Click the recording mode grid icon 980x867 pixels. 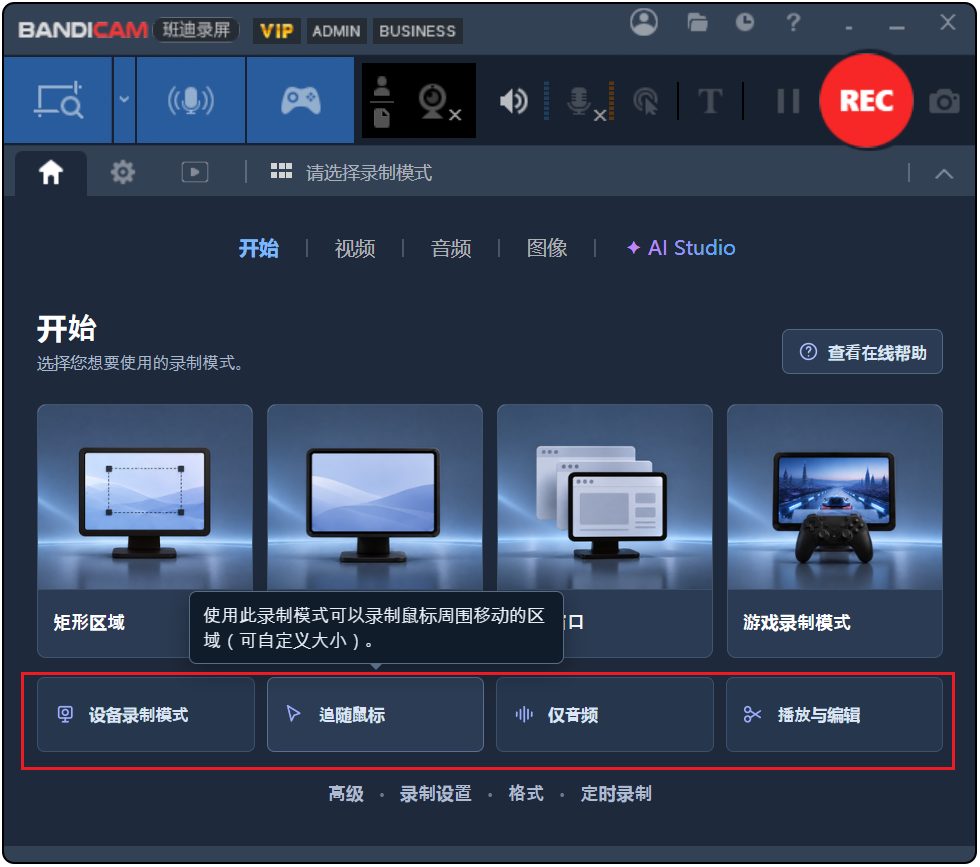pyautogui.click(x=281, y=171)
